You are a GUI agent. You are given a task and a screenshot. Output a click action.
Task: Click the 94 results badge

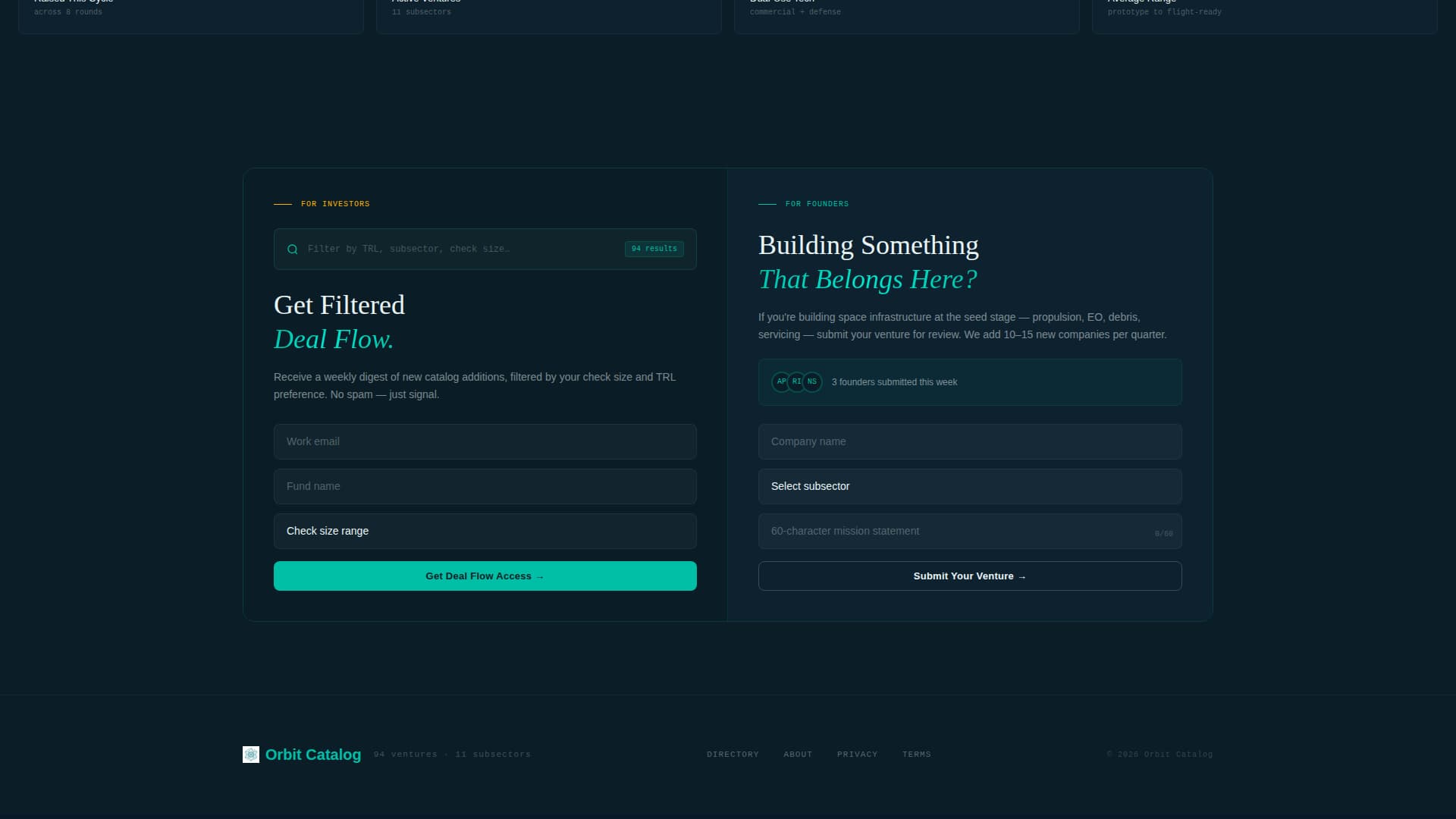tap(654, 249)
